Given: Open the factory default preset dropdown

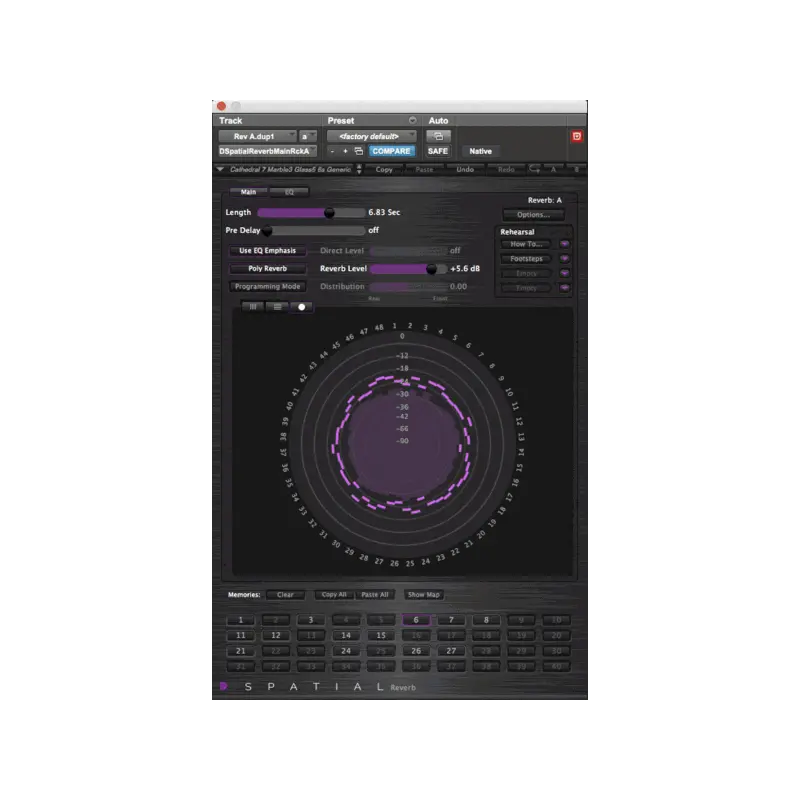Looking at the screenshot, I should coord(371,136).
